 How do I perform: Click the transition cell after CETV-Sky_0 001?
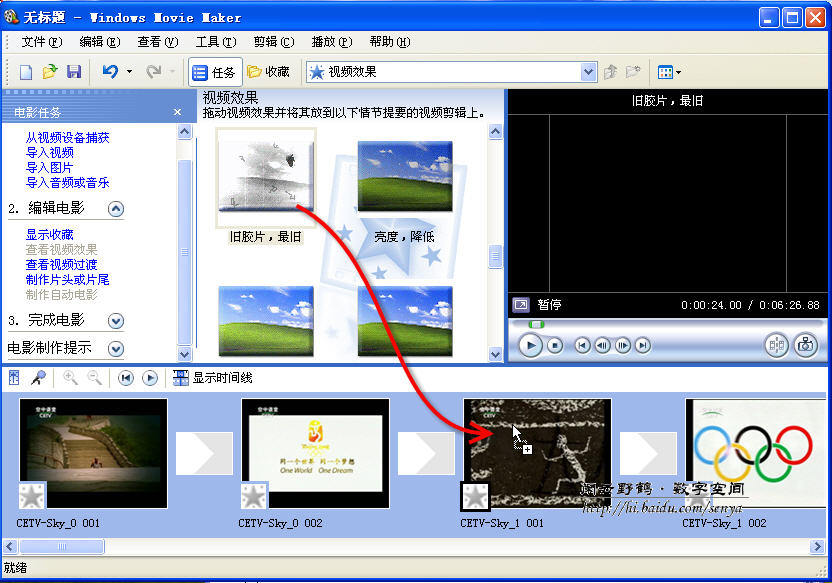pos(204,454)
